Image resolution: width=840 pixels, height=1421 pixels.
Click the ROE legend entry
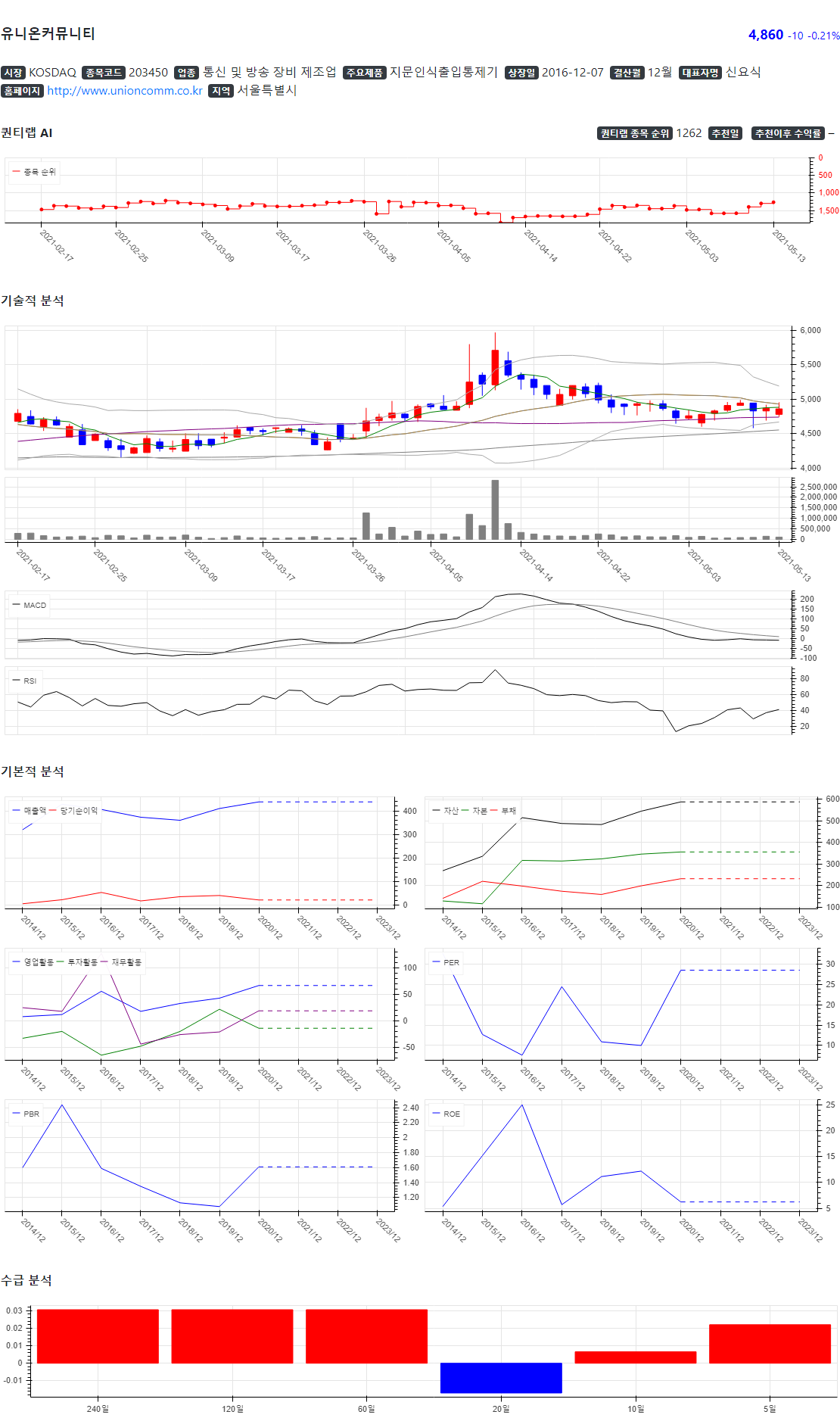[446, 1114]
